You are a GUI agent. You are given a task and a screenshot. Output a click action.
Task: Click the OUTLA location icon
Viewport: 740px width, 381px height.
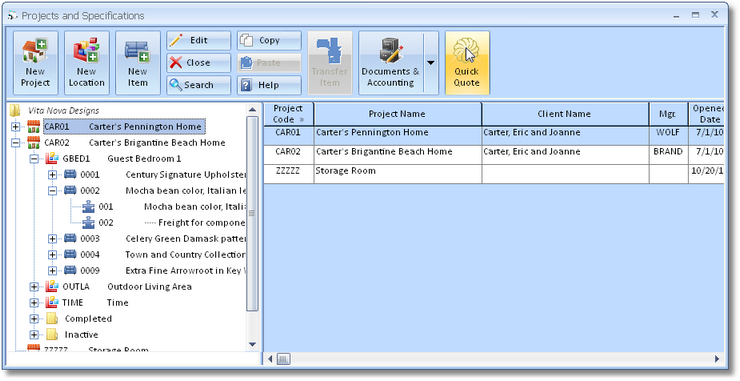(x=52, y=286)
